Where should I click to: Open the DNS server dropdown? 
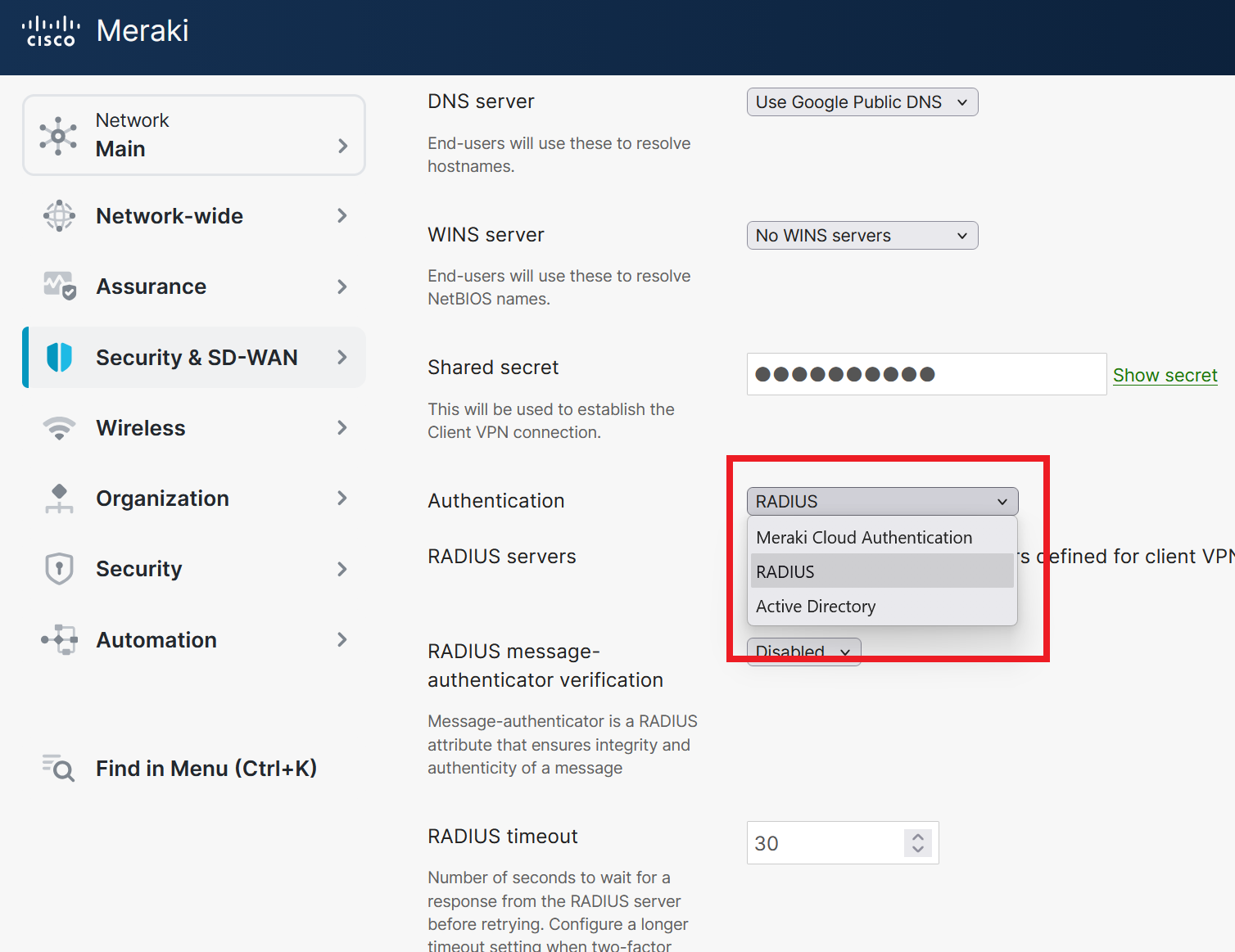pyautogui.click(x=862, y=102)
